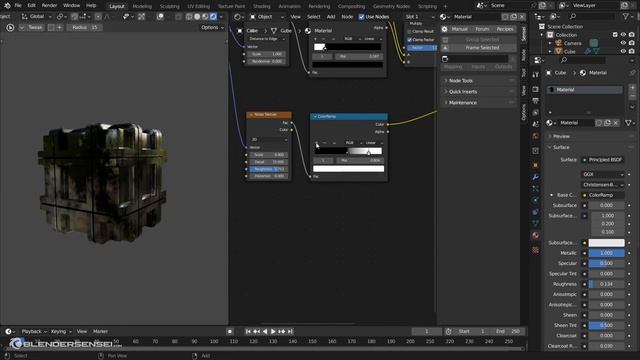The height and width of the screenshot is (360, 640).
Task: Switch to the UV Editing workspace tab
Action: (x=198, y=6)
